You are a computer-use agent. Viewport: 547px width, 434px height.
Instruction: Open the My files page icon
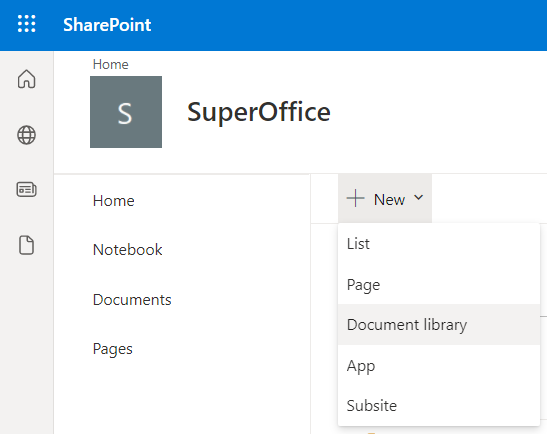coord(27,245)
